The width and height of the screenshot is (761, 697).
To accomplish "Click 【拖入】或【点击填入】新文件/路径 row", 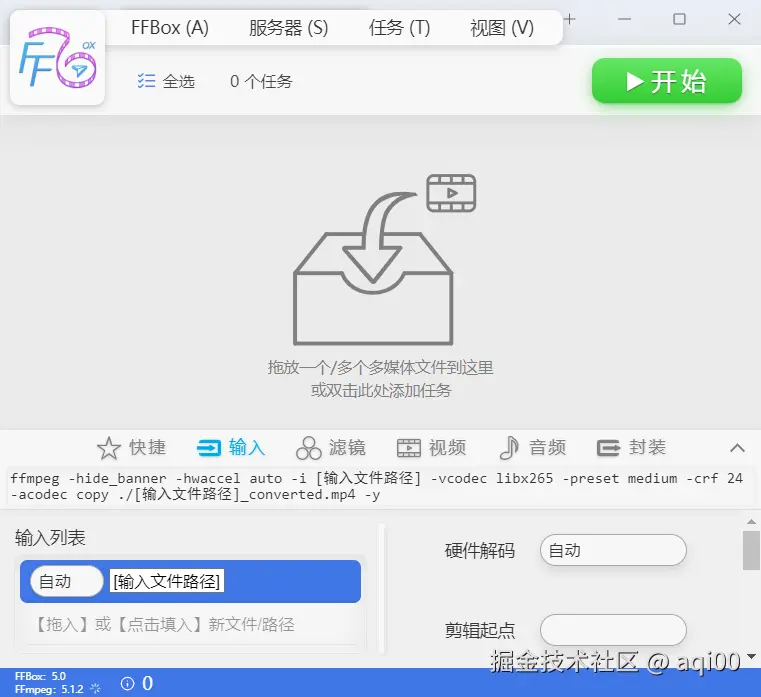I will coord(191,624).
